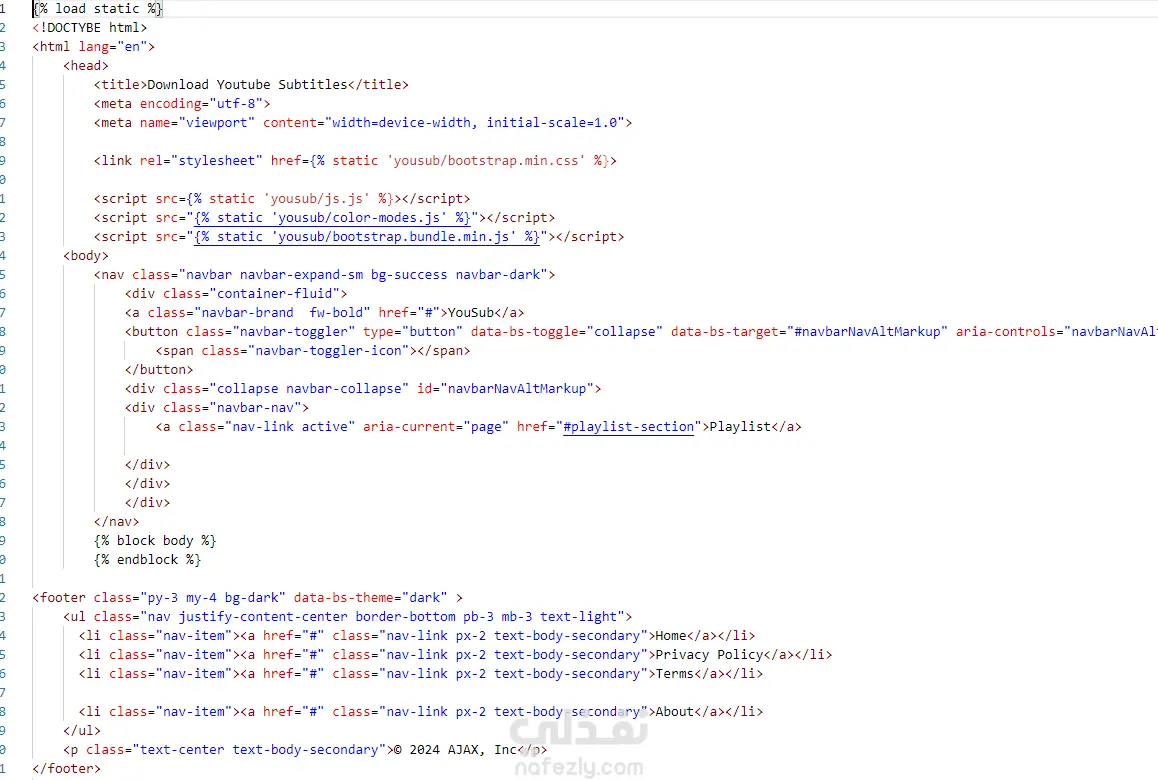
Task: Click the "navbar-nav" div class
Action: 256,408
